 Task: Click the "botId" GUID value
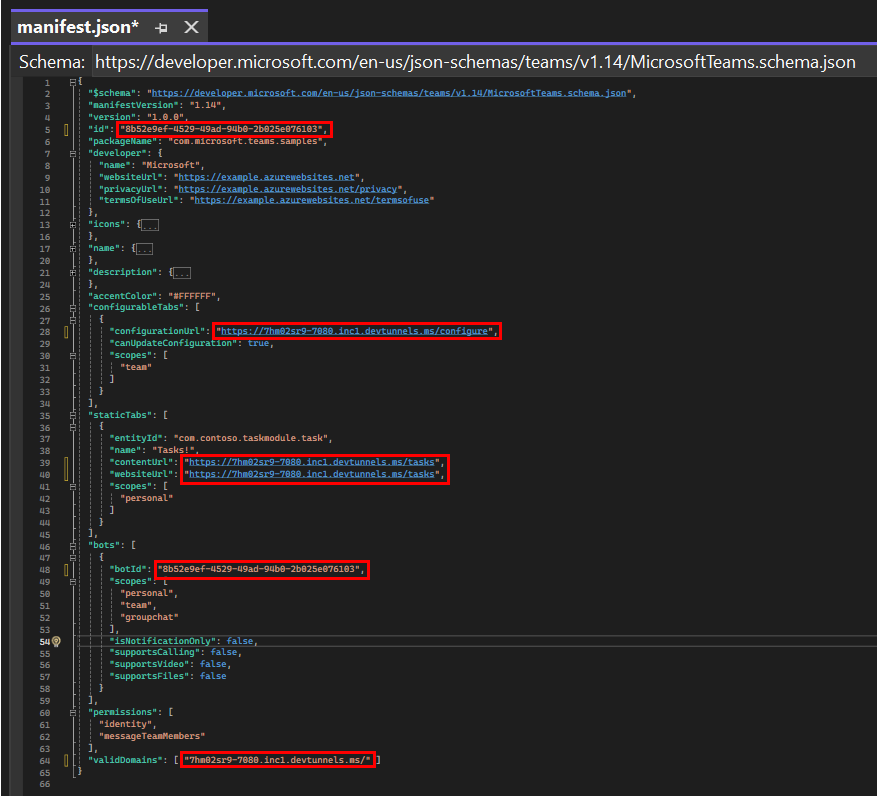[x=258, y=569]
